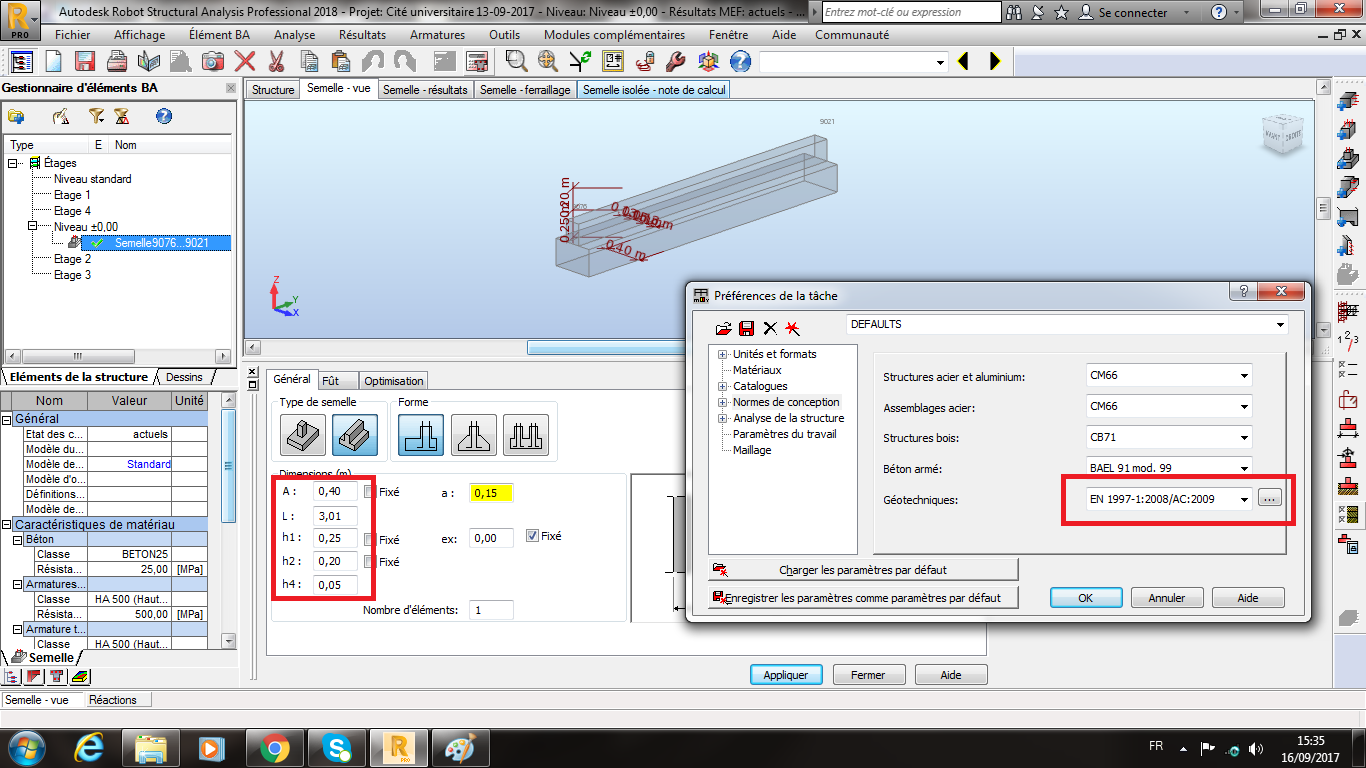
Task: Select the trapezoidal footing shape icon
Action: point(474,434)
